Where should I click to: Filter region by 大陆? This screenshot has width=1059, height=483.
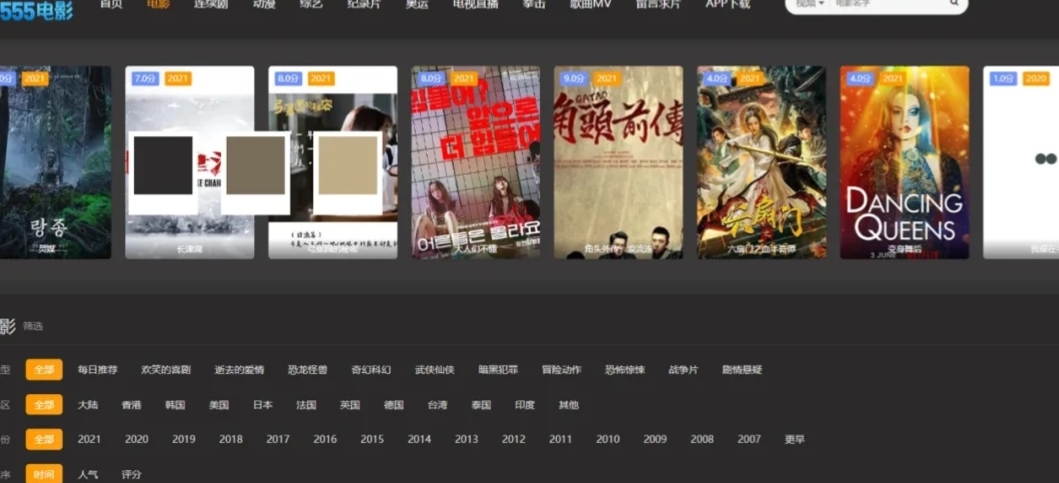click(88, 405)
